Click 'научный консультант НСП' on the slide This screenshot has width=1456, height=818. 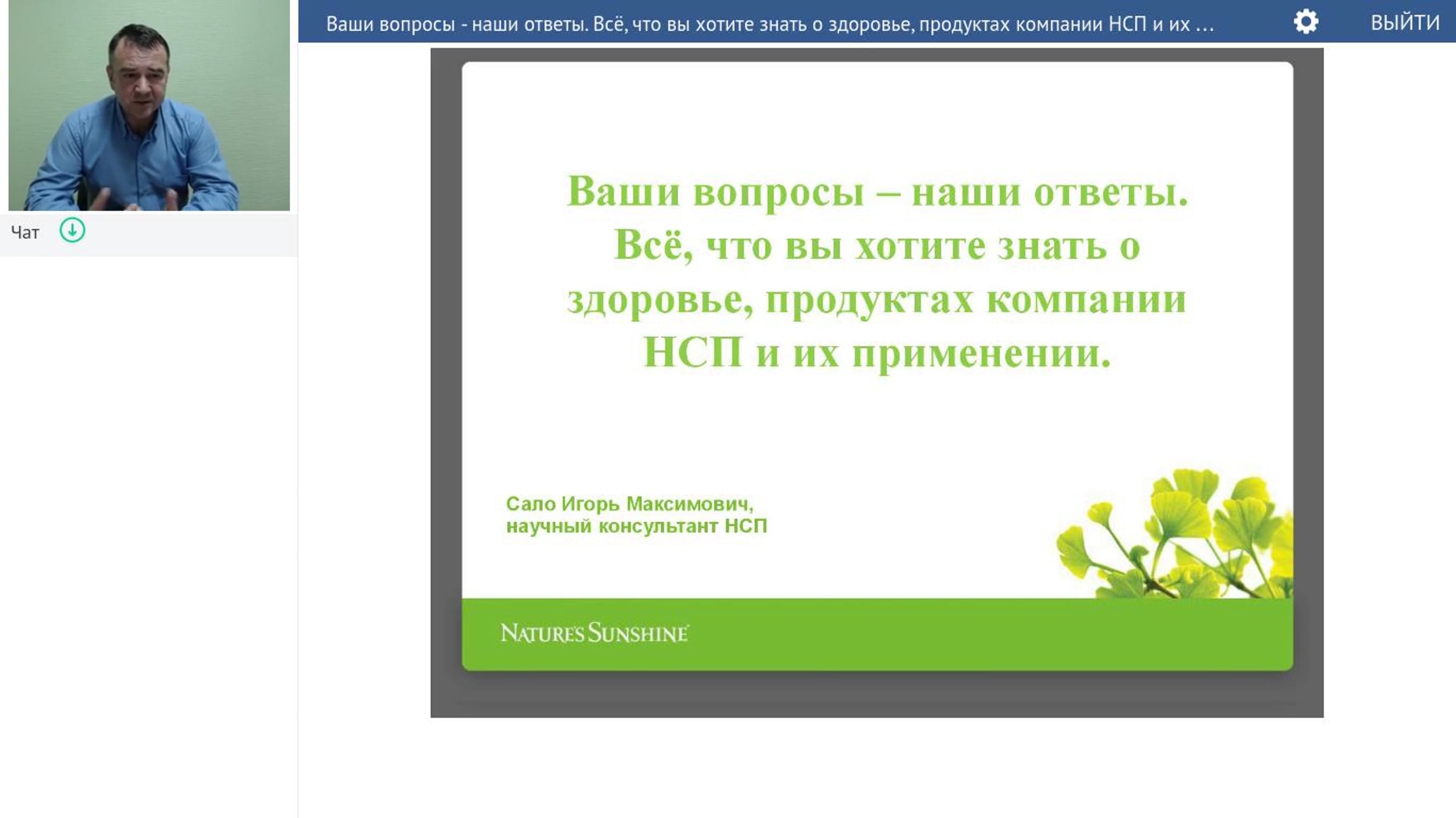636,526
